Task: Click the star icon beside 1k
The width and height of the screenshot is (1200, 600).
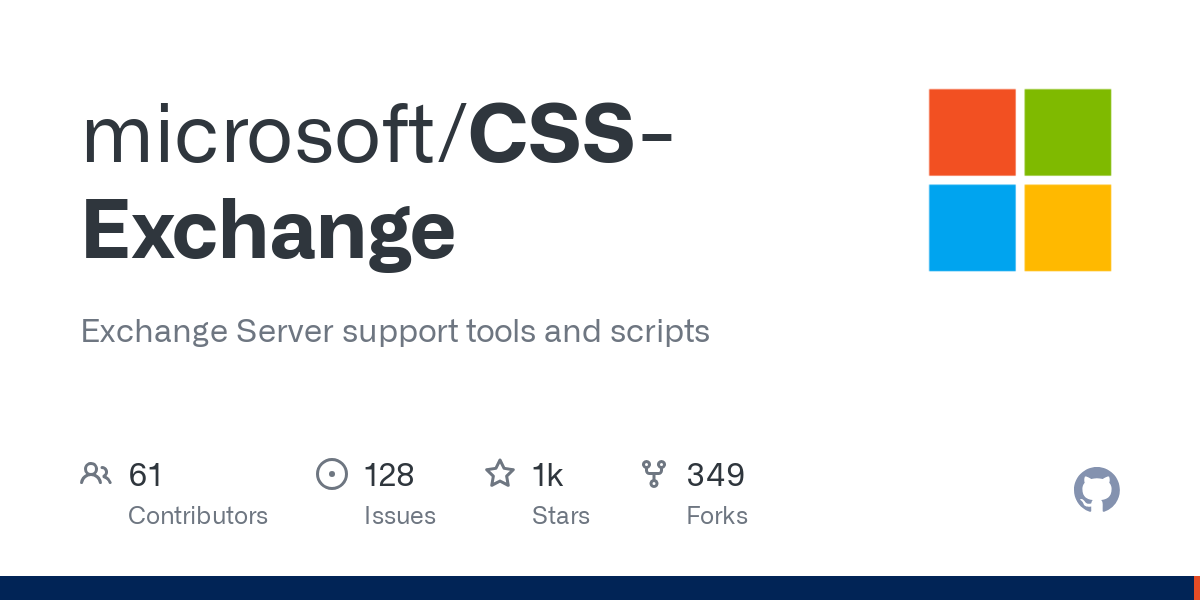Action: point(500,474)
